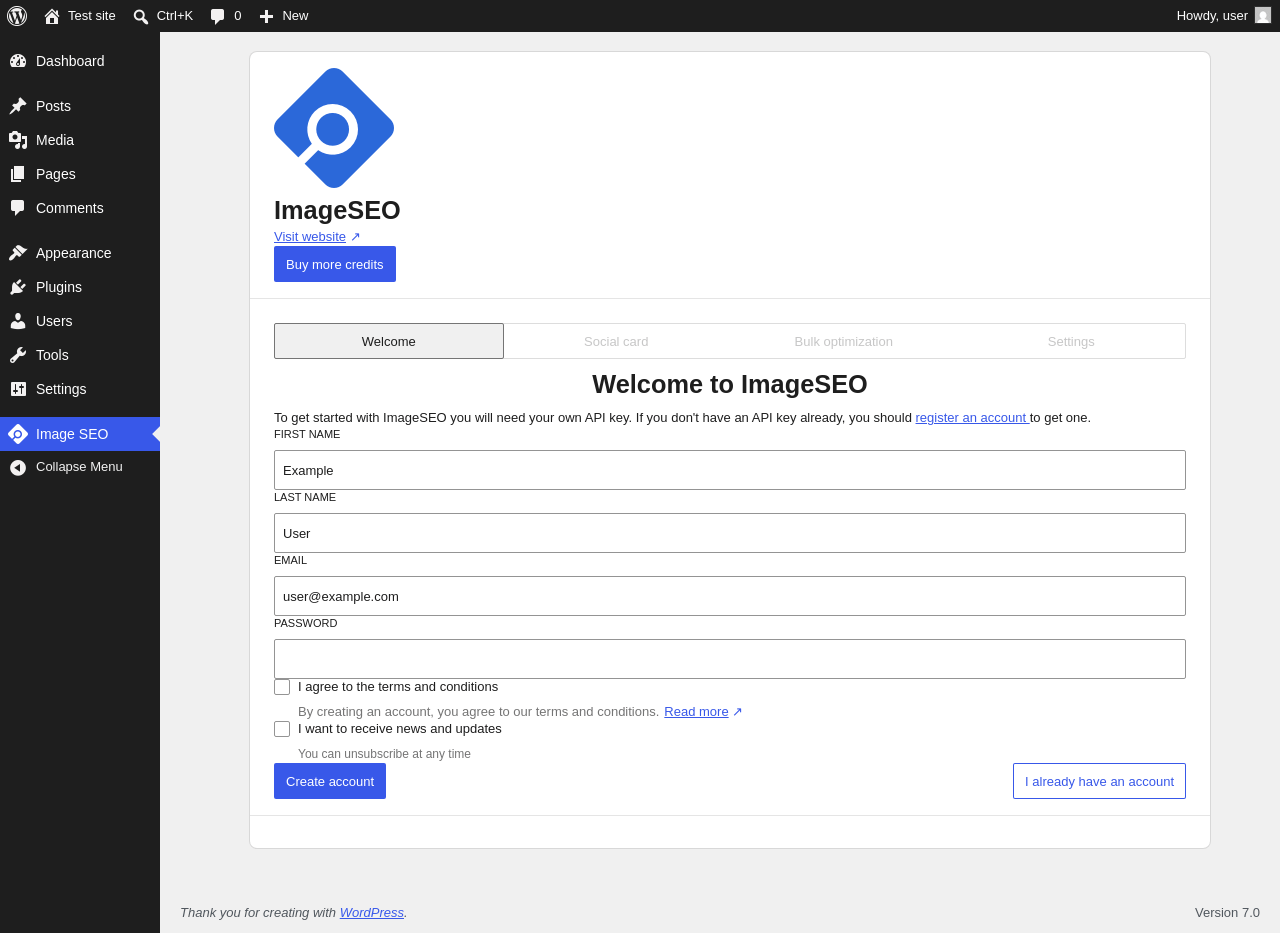Screen dimensions: 1280x933
Task: Open the Users menu item
Action: point(80,321)
